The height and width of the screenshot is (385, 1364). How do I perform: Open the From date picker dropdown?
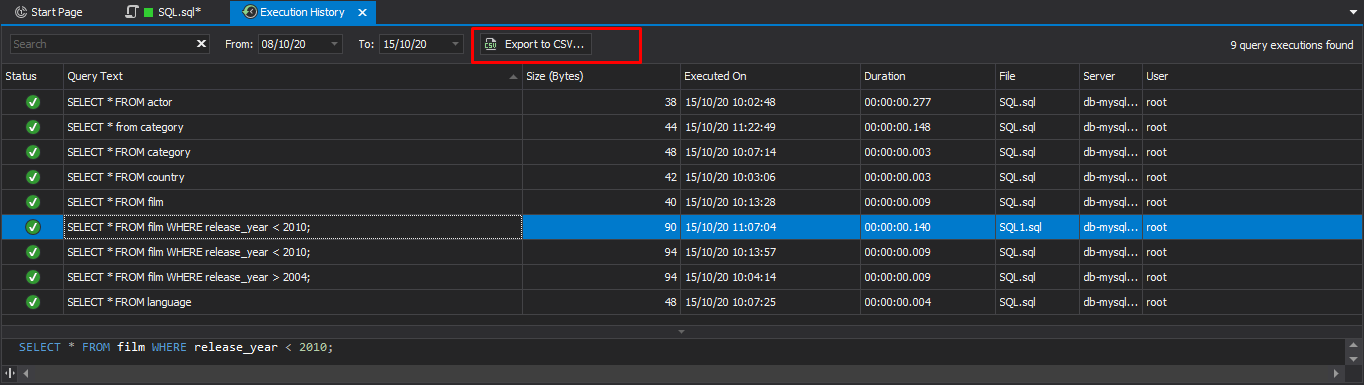[334, 44]
